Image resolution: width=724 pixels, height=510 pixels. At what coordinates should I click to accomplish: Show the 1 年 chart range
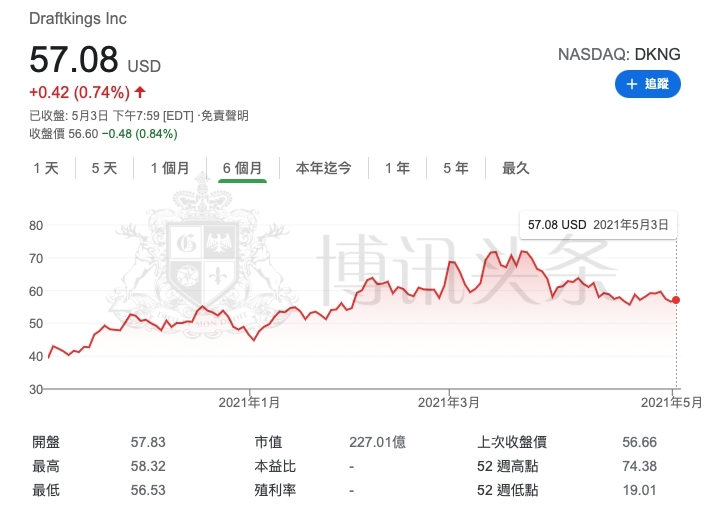pos(397,168)
